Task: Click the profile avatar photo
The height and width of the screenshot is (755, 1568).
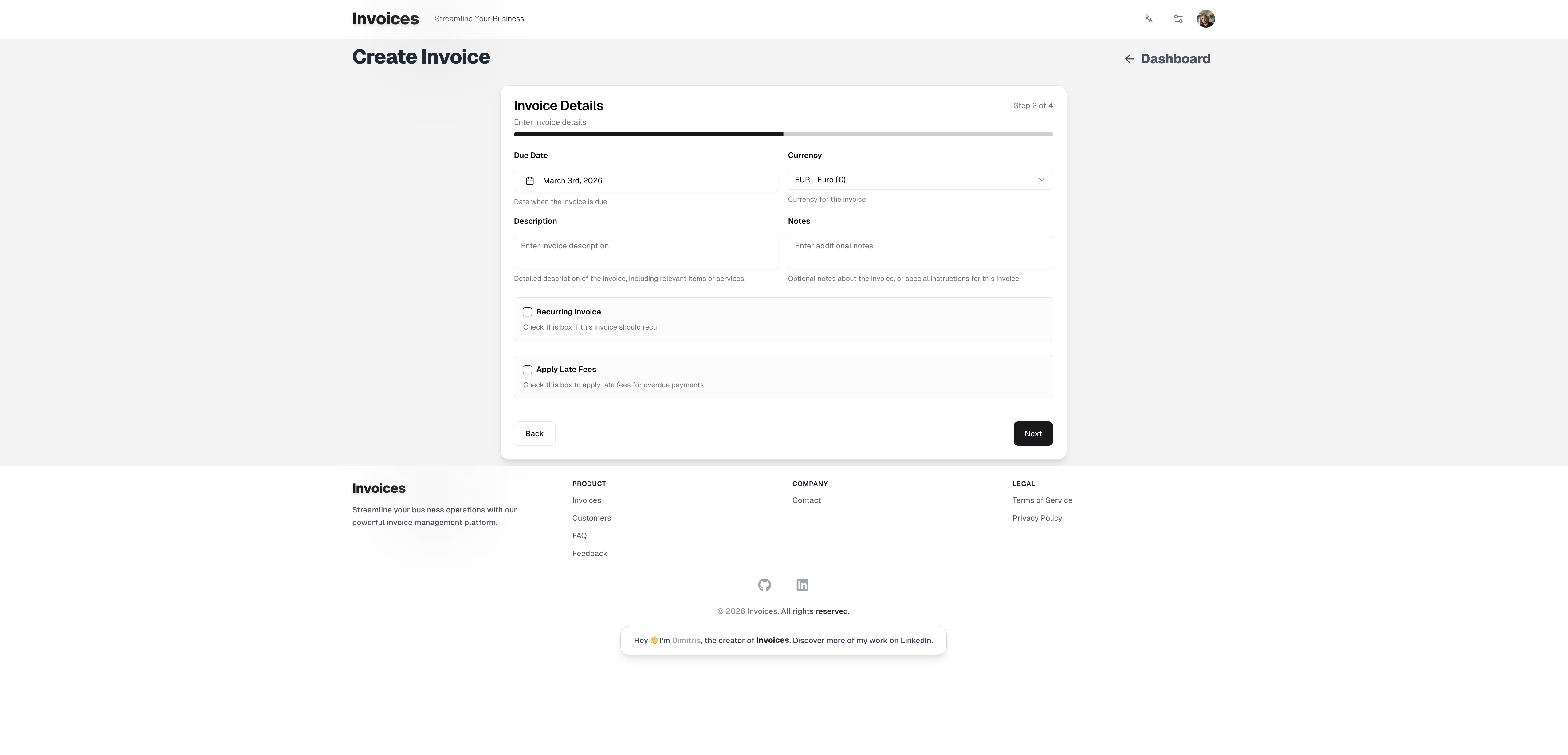Action: (1206, 19)
